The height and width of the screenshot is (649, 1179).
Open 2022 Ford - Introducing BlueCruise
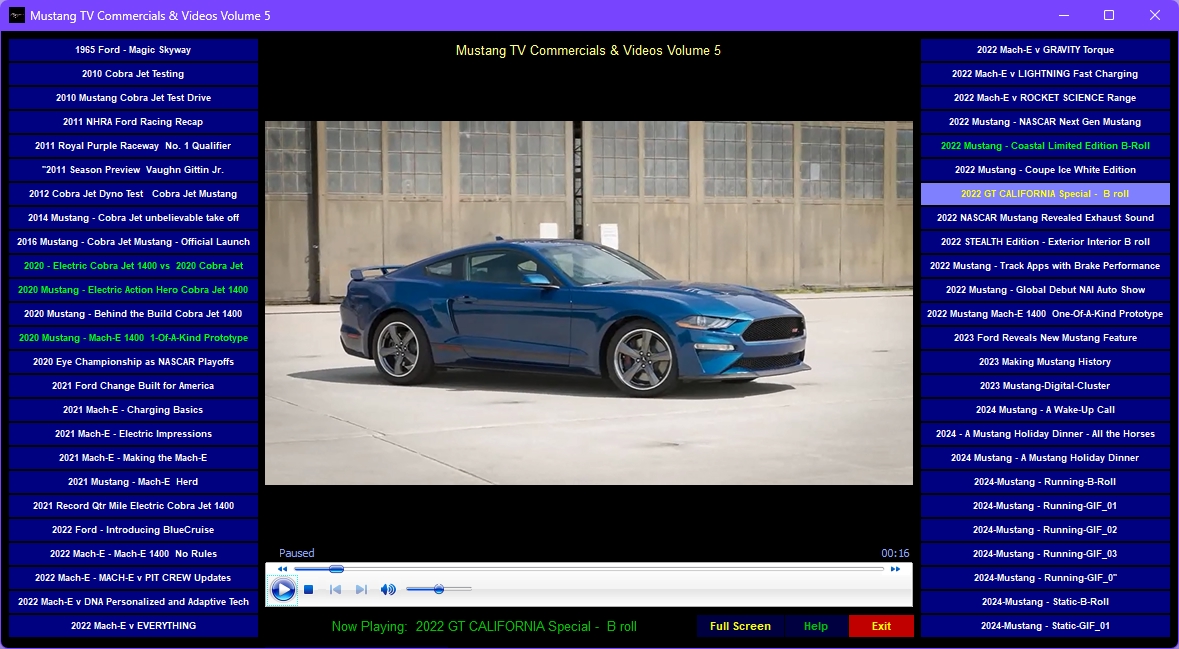pos(133,530)
